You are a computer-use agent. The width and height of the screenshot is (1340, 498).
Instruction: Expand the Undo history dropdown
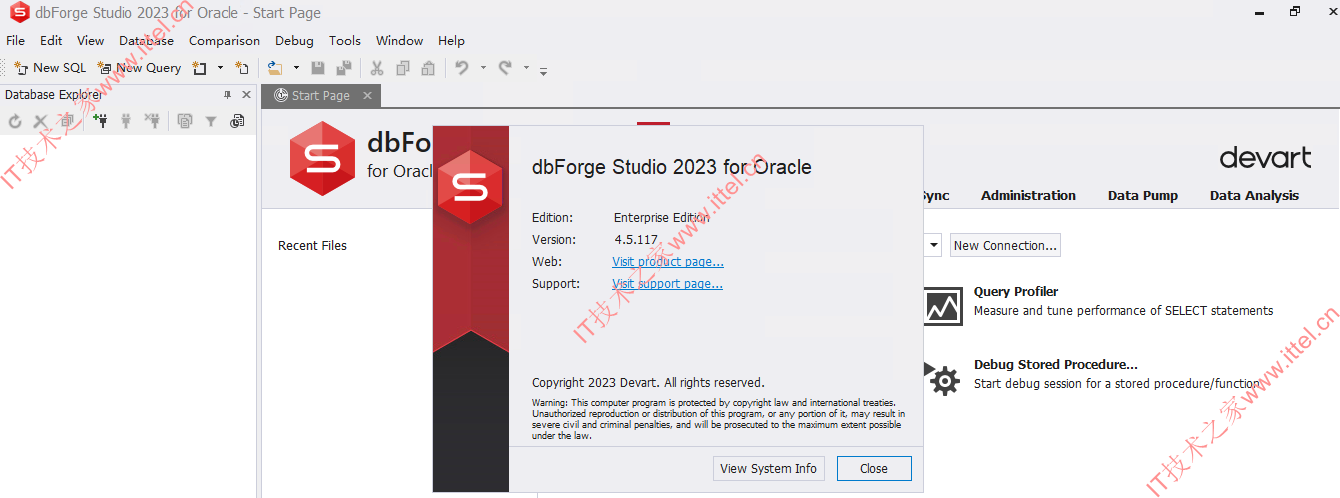pyautogui.click(x=483, y=68)
